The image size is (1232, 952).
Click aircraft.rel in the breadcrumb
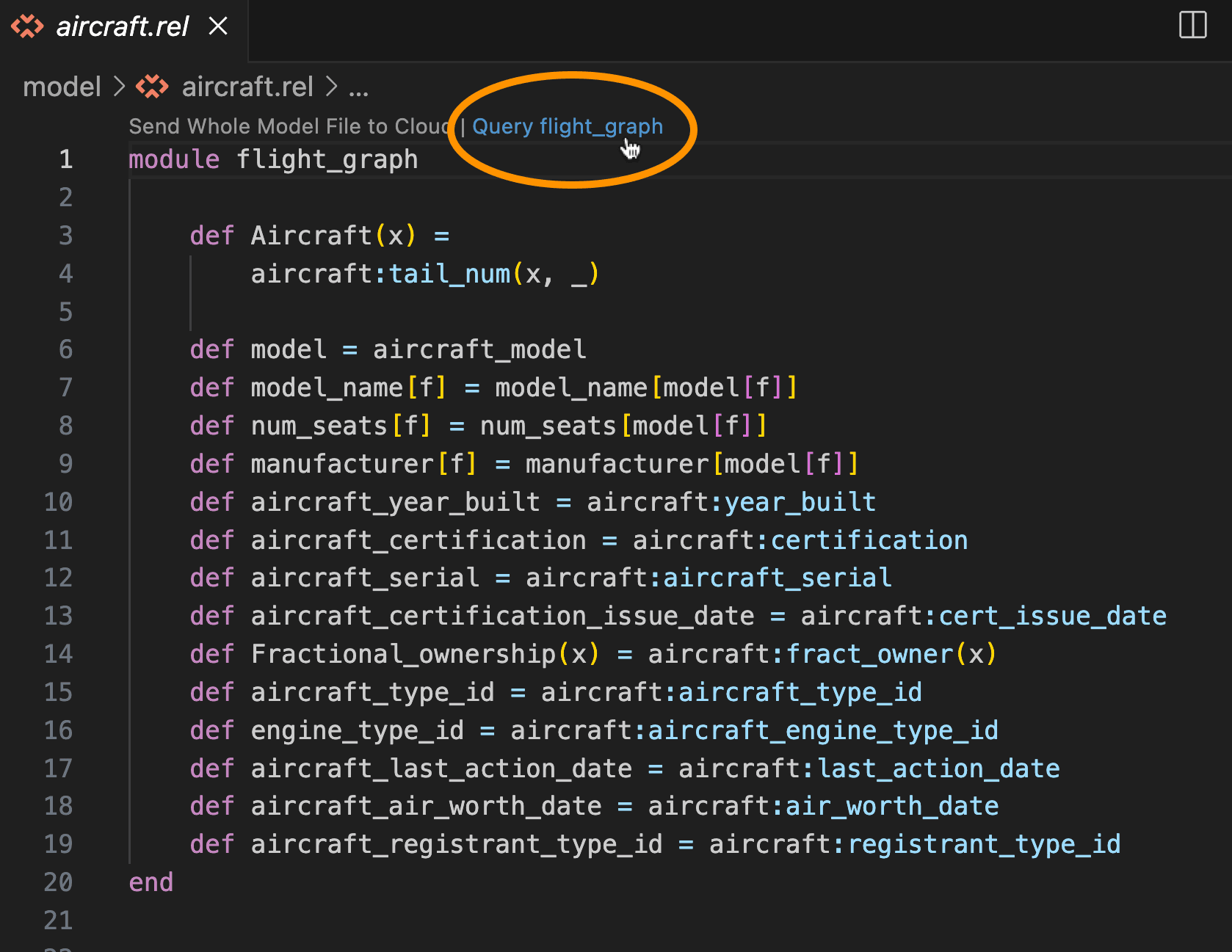(x=247, y=87)
